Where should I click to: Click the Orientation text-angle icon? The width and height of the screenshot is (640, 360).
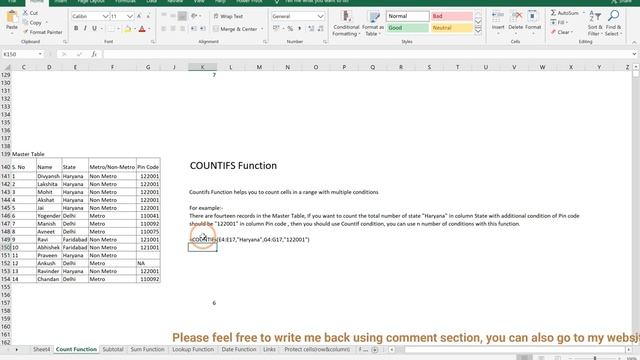point(194,16)
